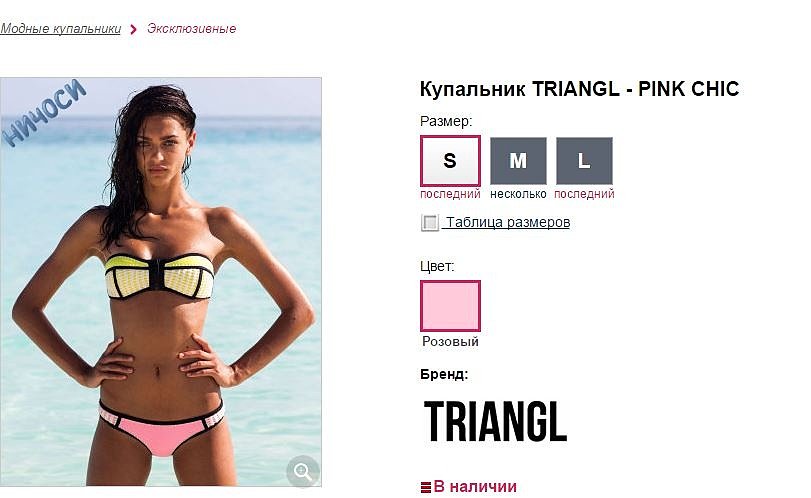811x498 pixels.
Task: Open the Эксклюзивные breadcrumb category
Action: click(x=191, y=28)
